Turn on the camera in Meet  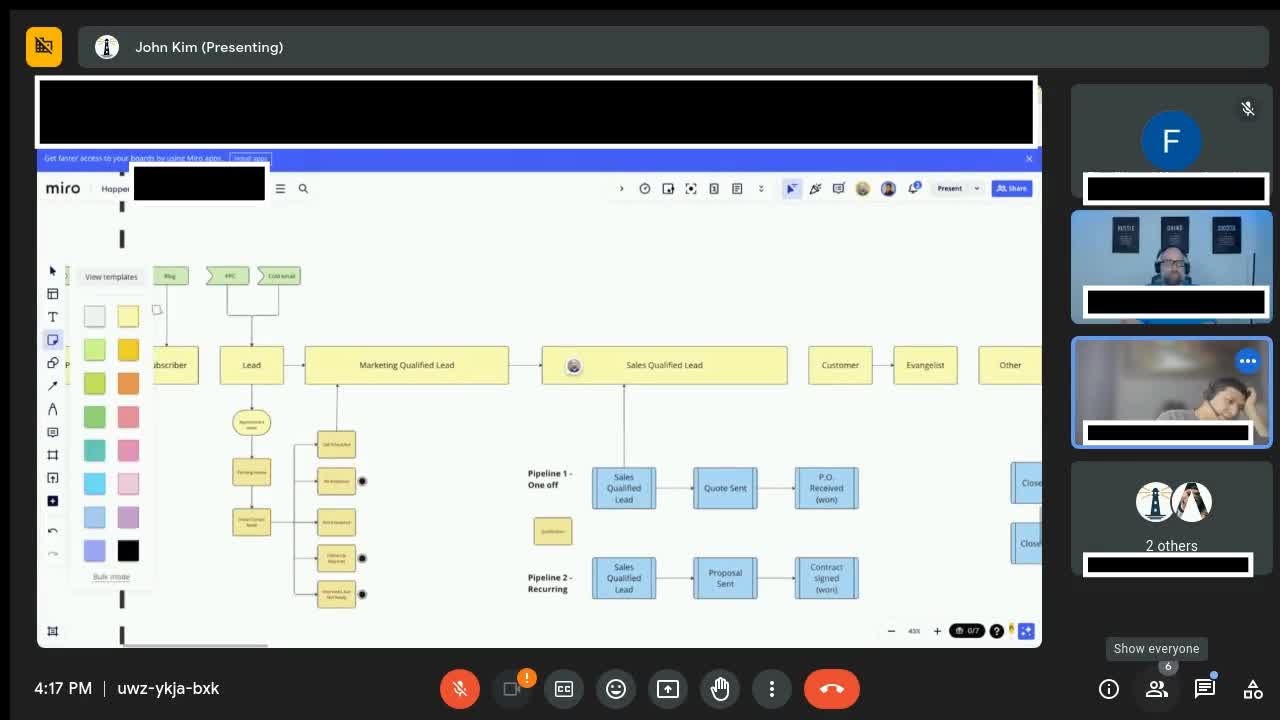(512, 688)
